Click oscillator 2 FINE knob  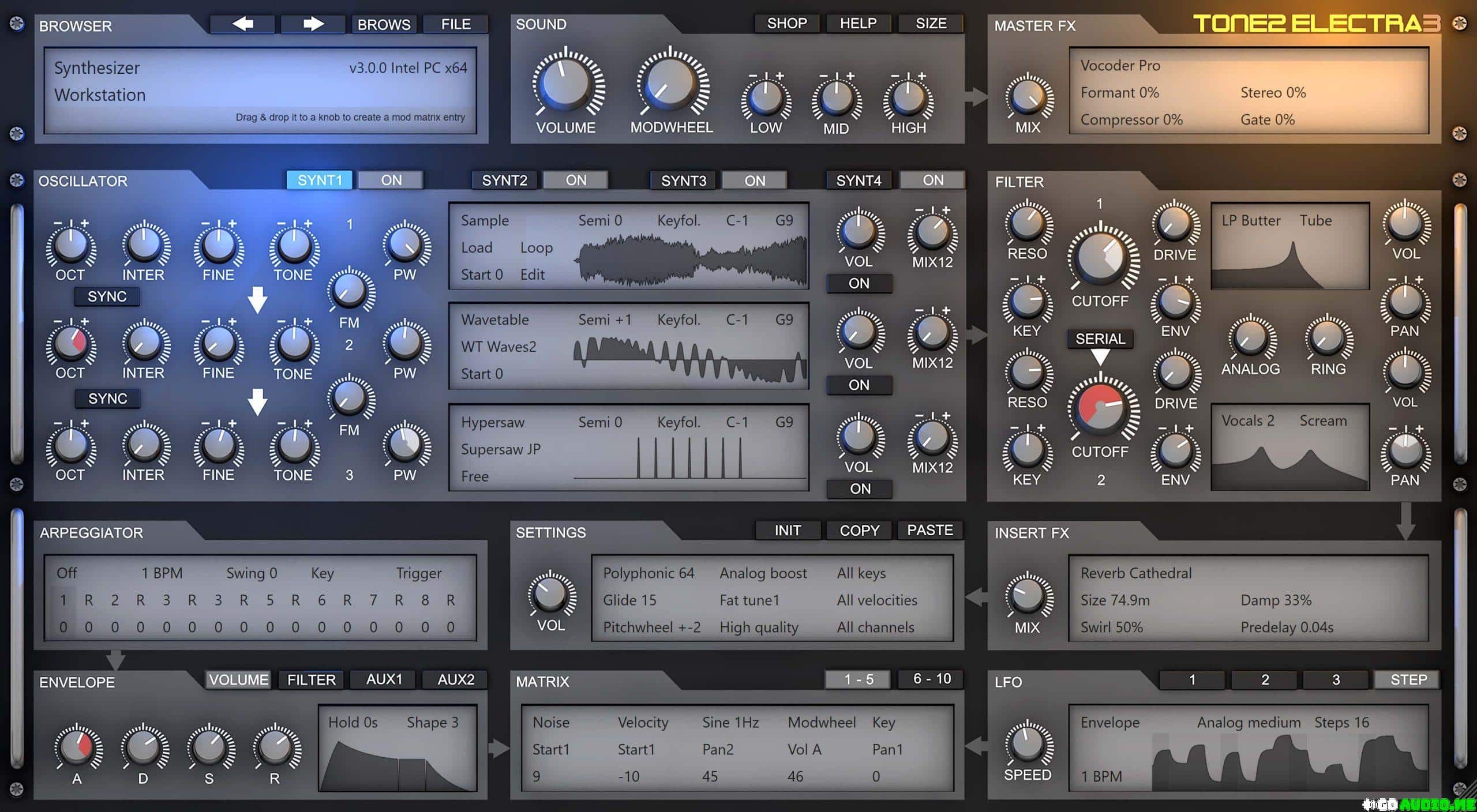(218, 343)
